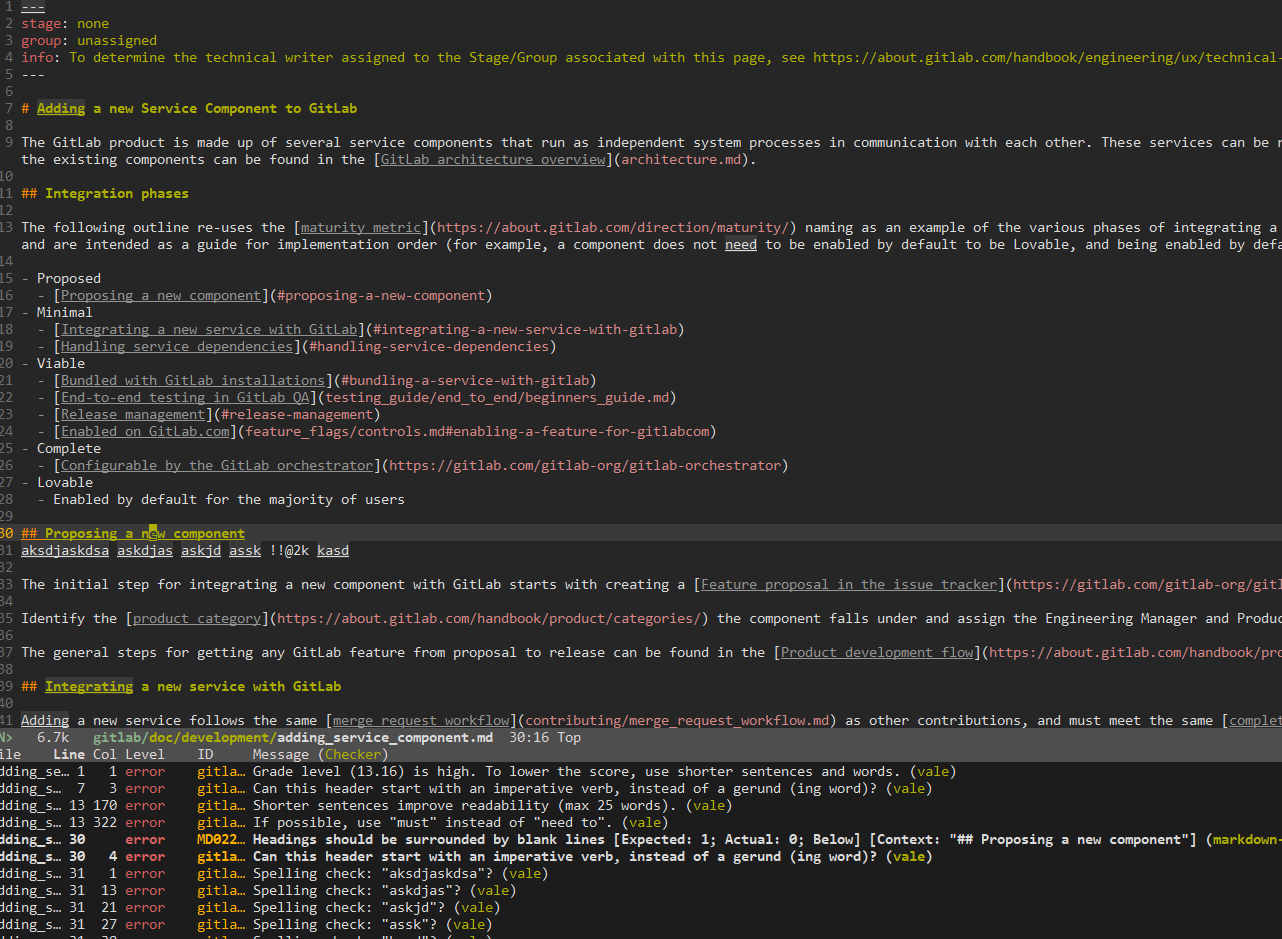Click the 'Release management' list link

click(133, 415)
